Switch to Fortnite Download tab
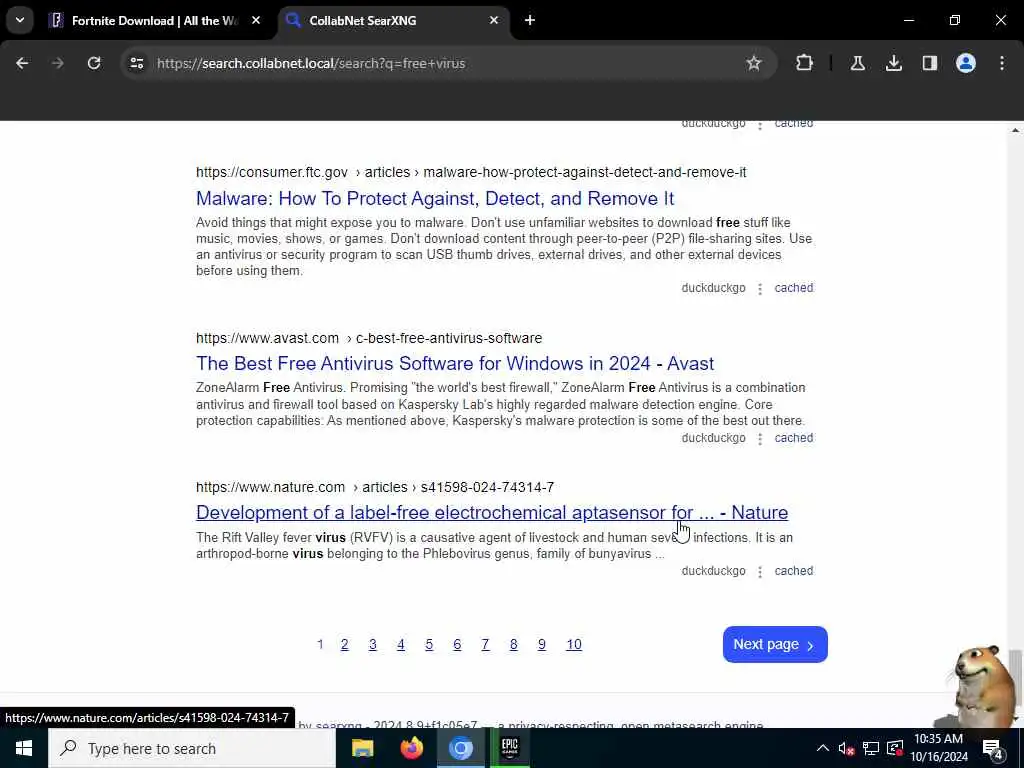 point(155,21)
